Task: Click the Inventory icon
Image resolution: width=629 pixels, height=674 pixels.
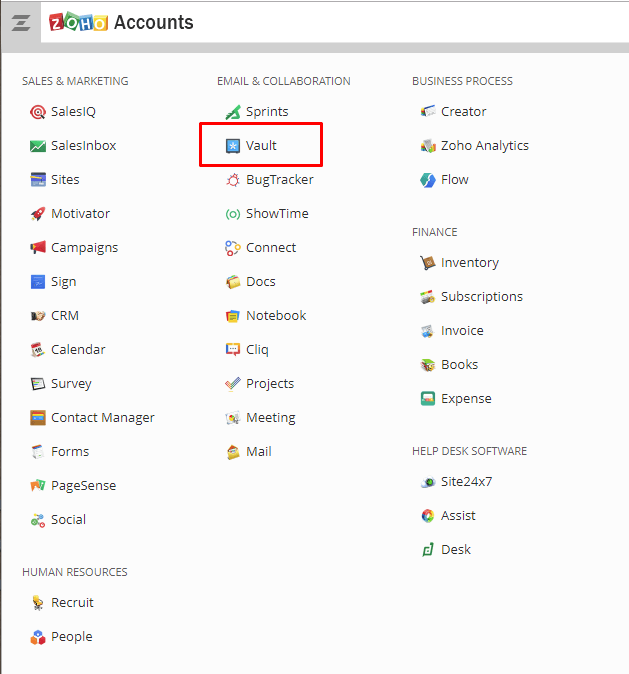Action: tap(428, 263)
